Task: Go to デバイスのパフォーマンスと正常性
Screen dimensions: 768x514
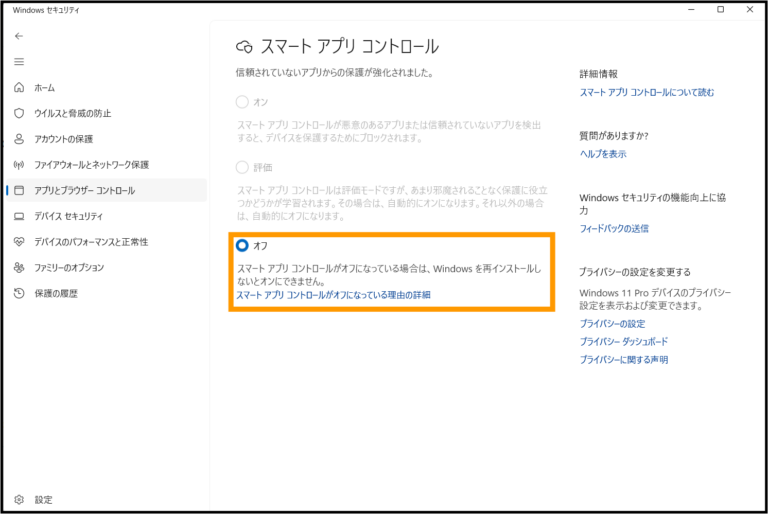Action: 106,242
